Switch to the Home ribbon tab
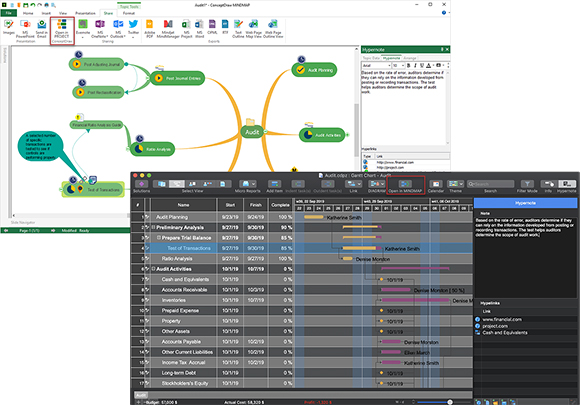The image size is (580, 405). pos(28,13)
